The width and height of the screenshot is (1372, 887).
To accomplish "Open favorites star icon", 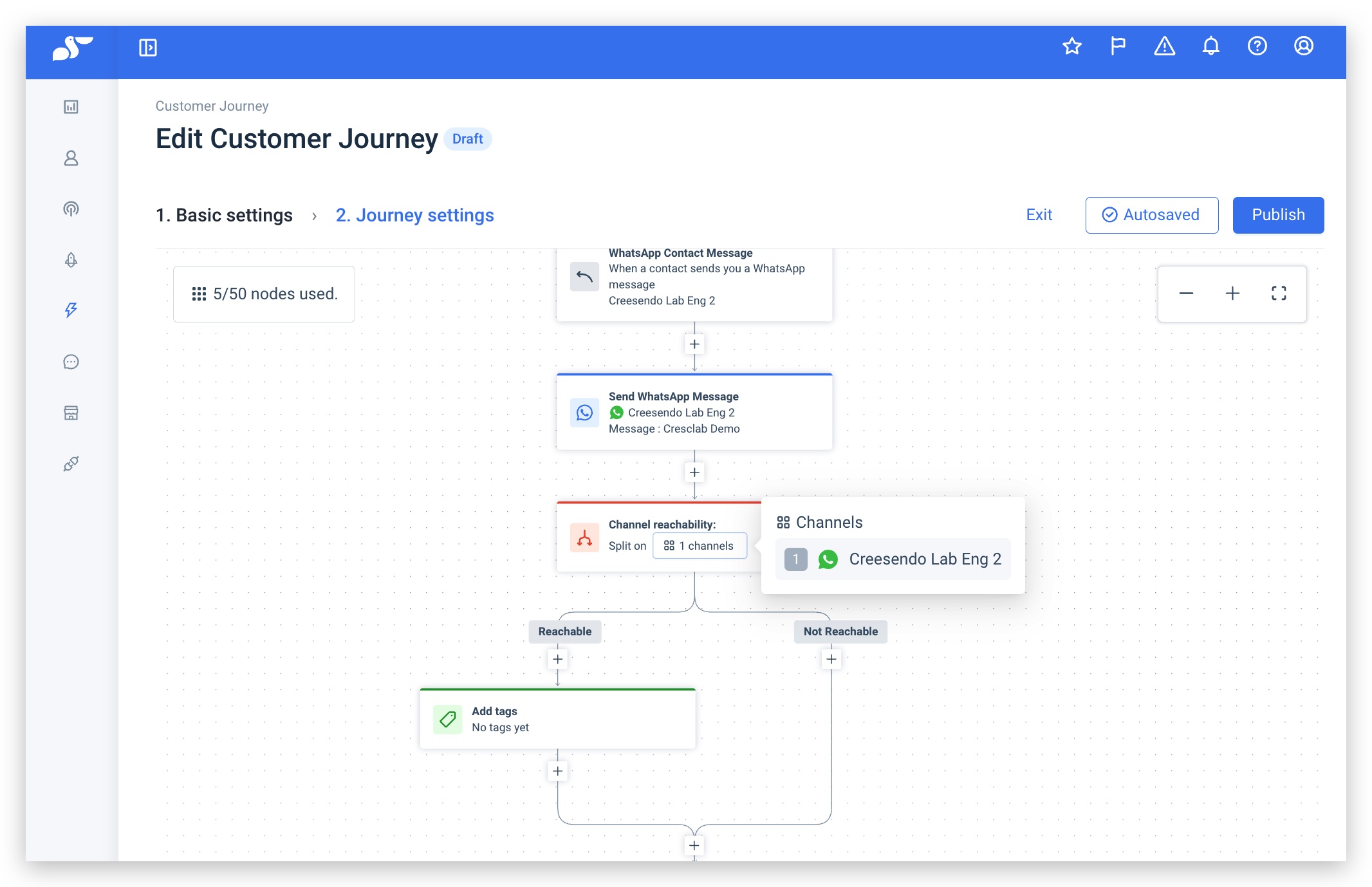I will [1072, 46].
